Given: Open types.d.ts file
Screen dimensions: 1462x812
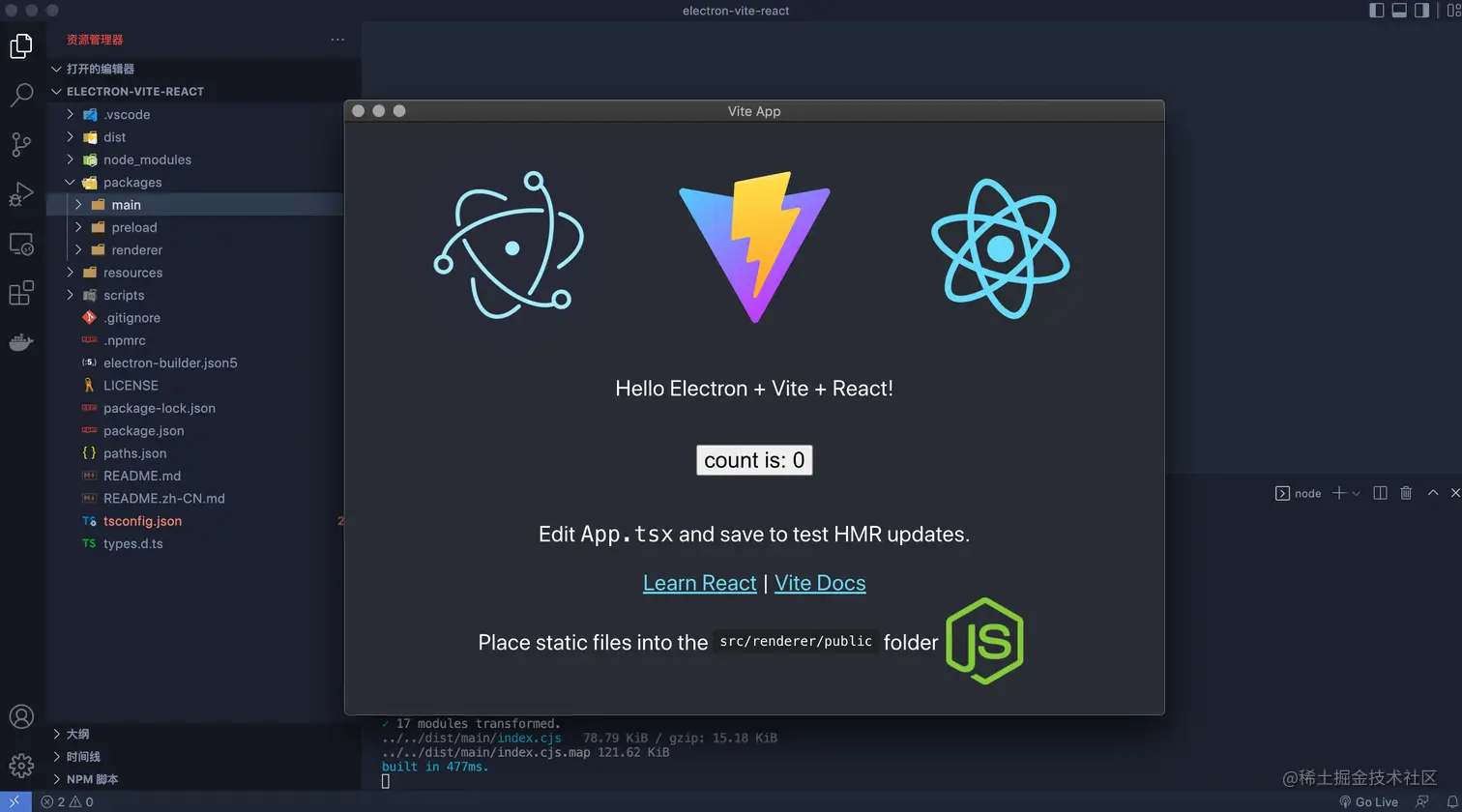Looking at the screenshot, I should tap(195, 543).
